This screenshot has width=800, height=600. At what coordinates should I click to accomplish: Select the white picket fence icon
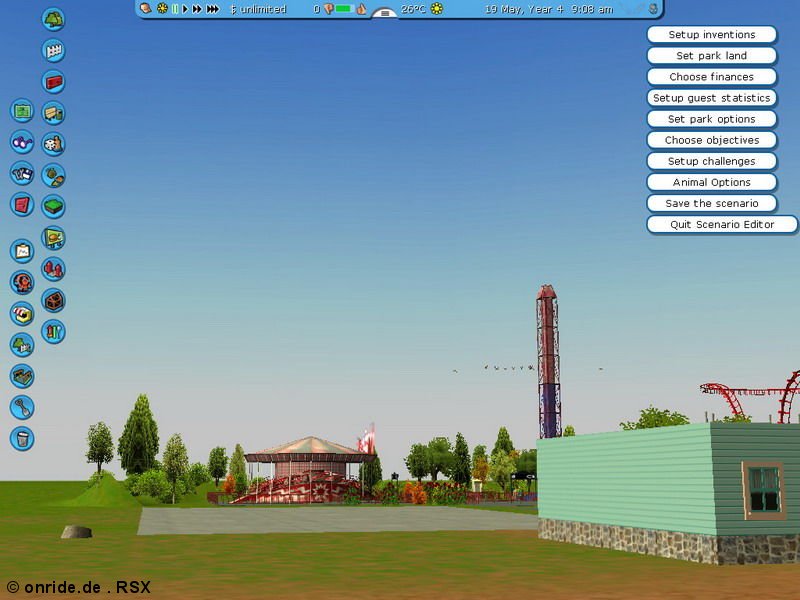pos(53,51)
